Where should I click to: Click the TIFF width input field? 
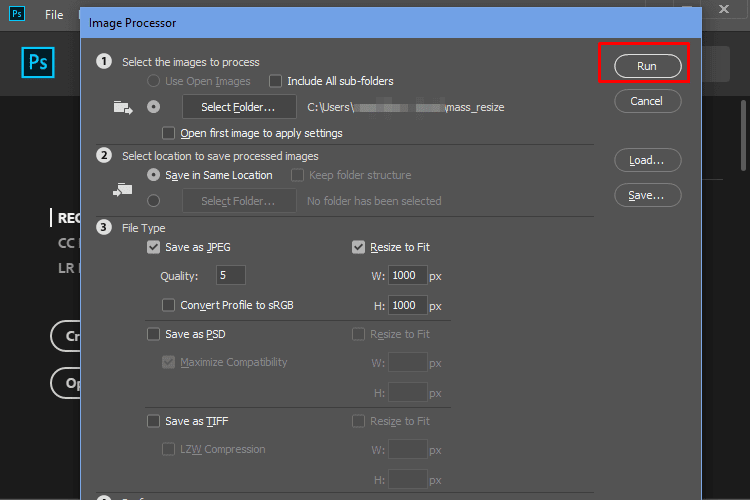pyautogui.click(x=408, y=449)
